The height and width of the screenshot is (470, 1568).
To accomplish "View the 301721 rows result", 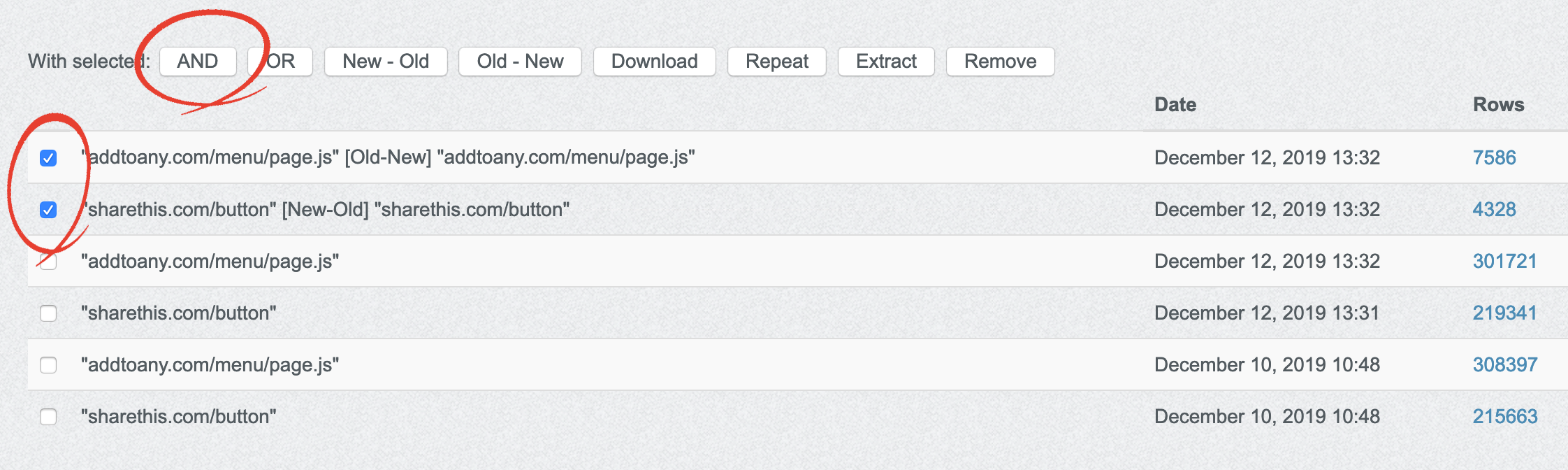I will click(x=1504, y=262).
